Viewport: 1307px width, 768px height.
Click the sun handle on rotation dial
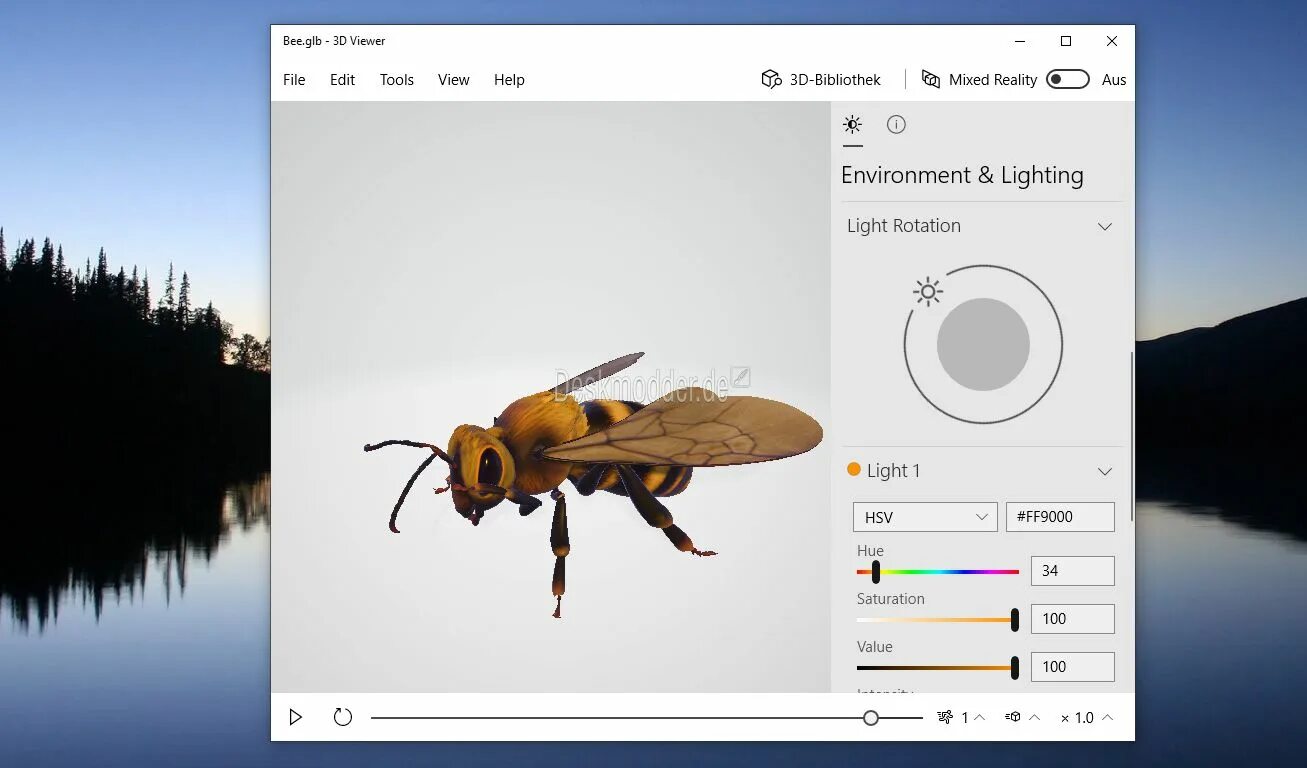[928, 292]
